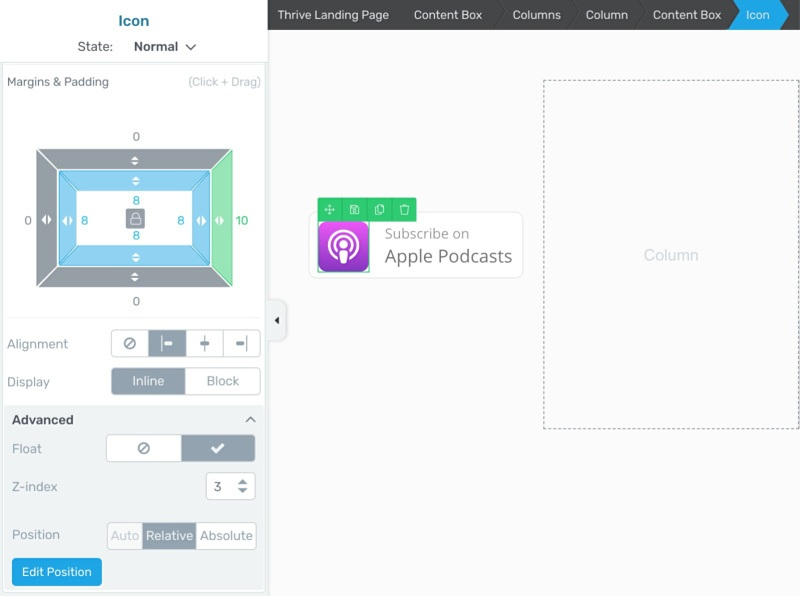The height and width of the screenshot is (596, 800).
Task: Set Position to Absolute
Action: click(x=226, y=536)
